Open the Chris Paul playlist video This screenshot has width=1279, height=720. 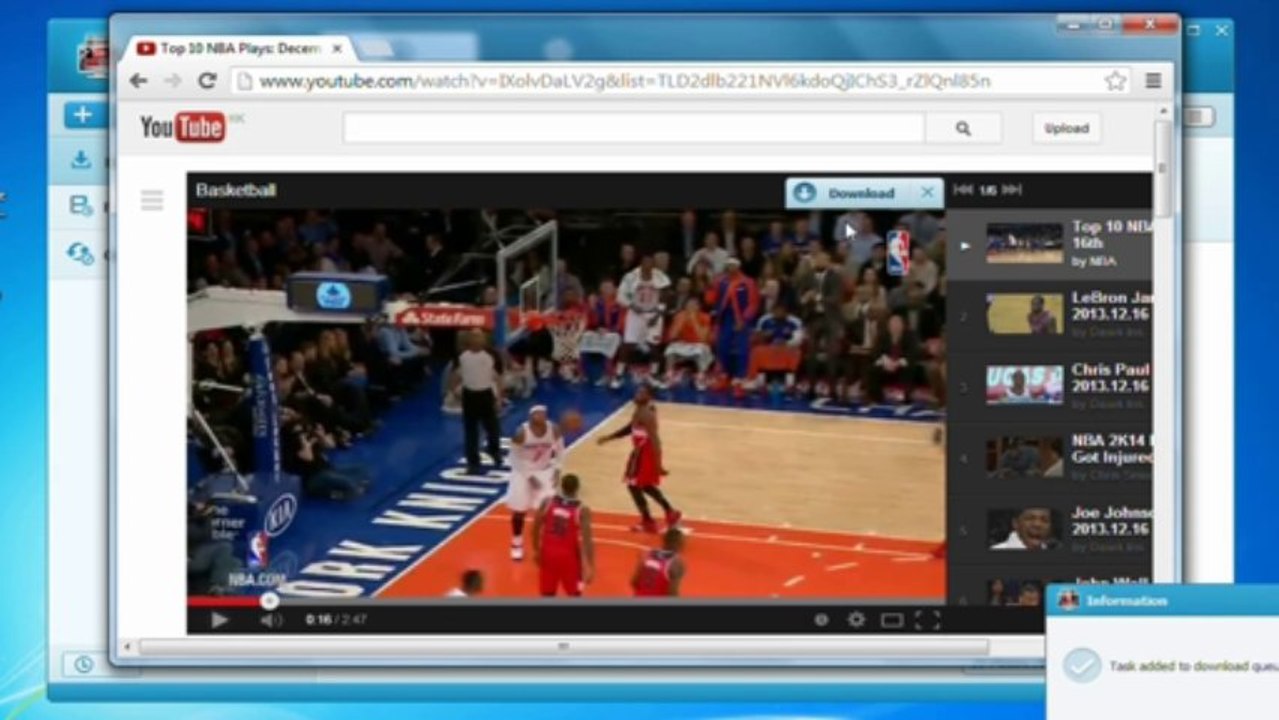pyautogui.click(x=1048, y=385)
